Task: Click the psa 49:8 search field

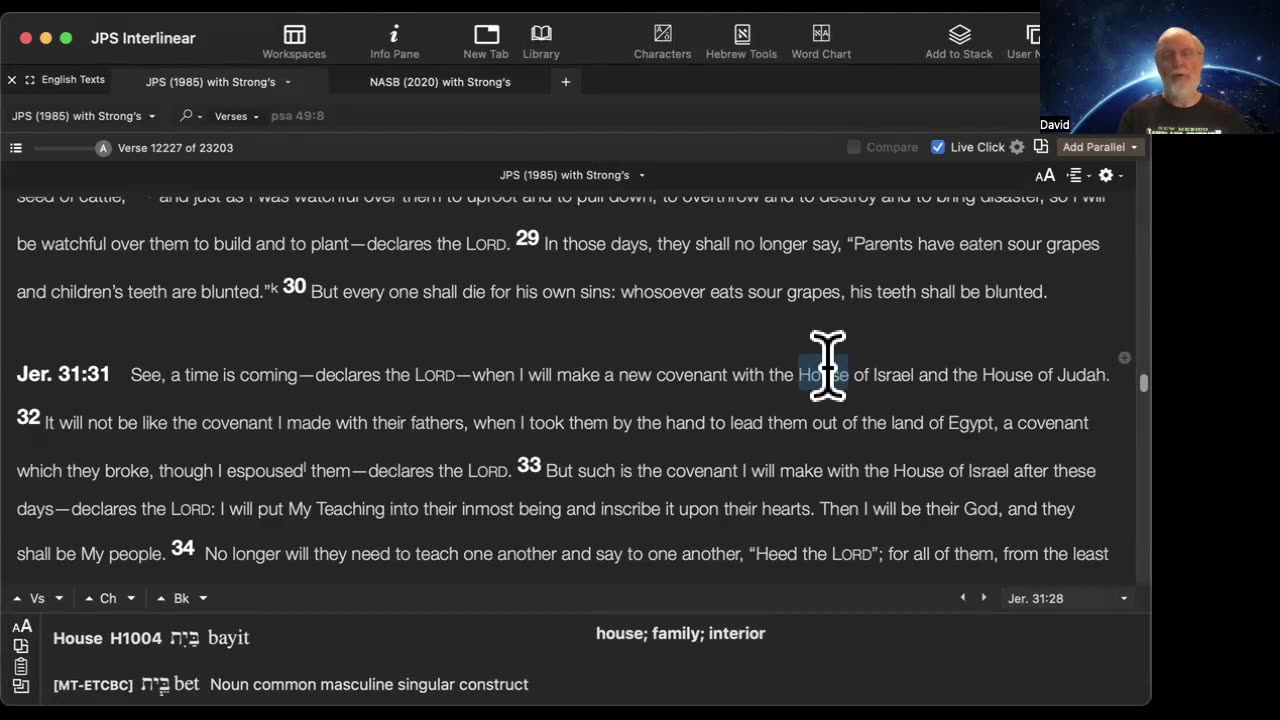Action: click(298, 116)
